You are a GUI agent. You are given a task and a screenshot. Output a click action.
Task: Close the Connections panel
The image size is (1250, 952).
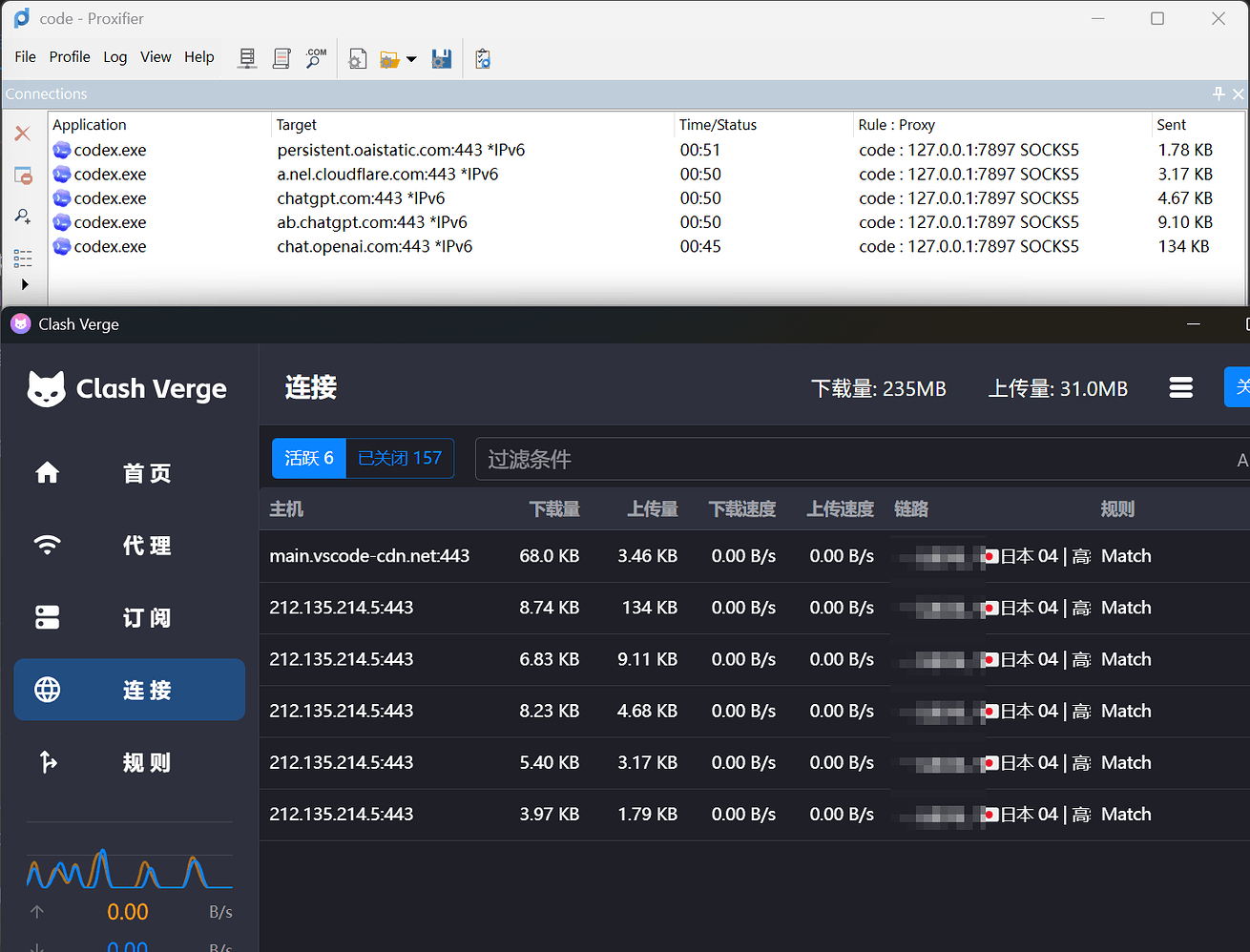(1239, 93)
